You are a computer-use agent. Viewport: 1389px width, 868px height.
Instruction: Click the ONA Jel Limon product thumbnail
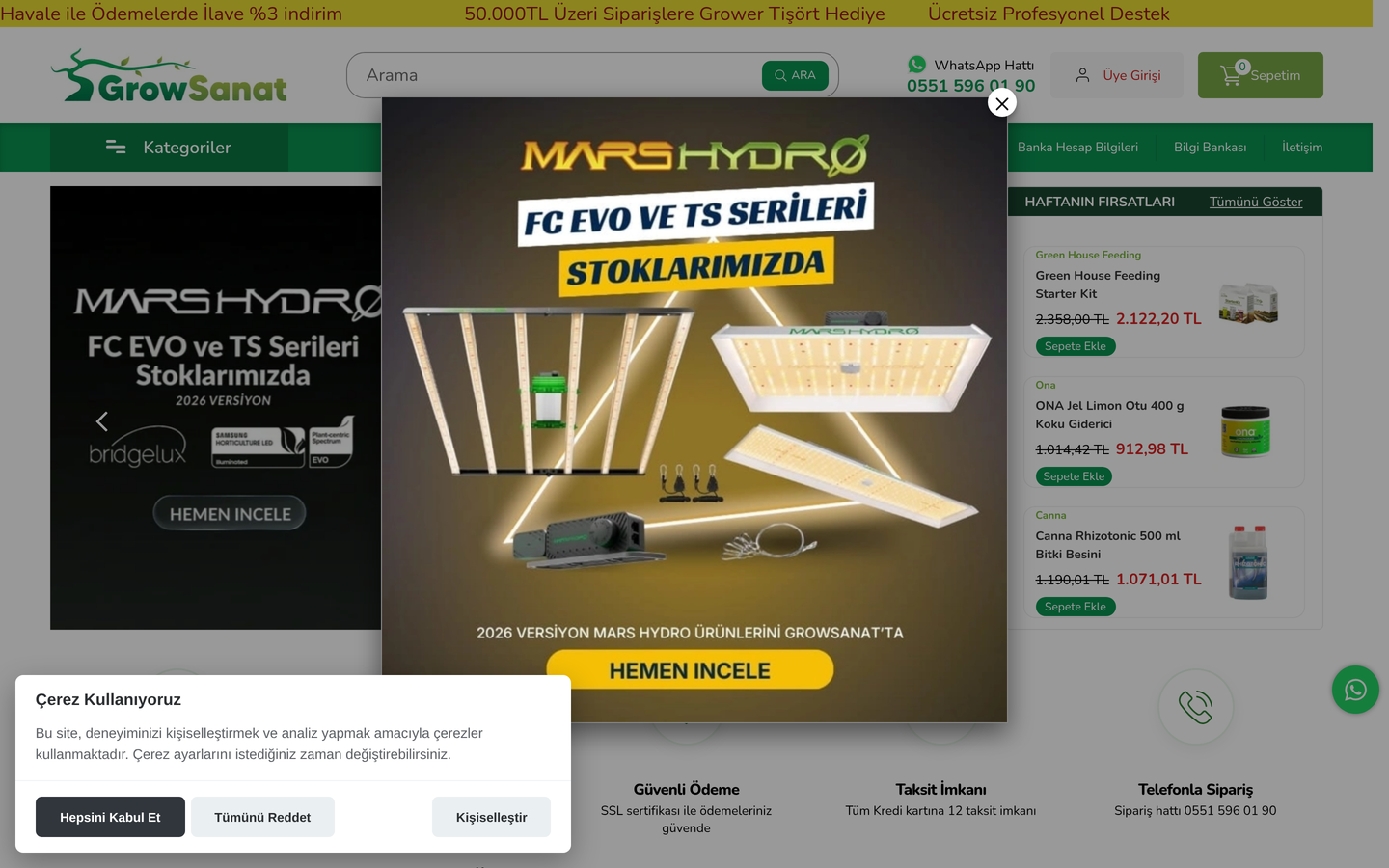pyautogui.click(x=1246, y=431)
